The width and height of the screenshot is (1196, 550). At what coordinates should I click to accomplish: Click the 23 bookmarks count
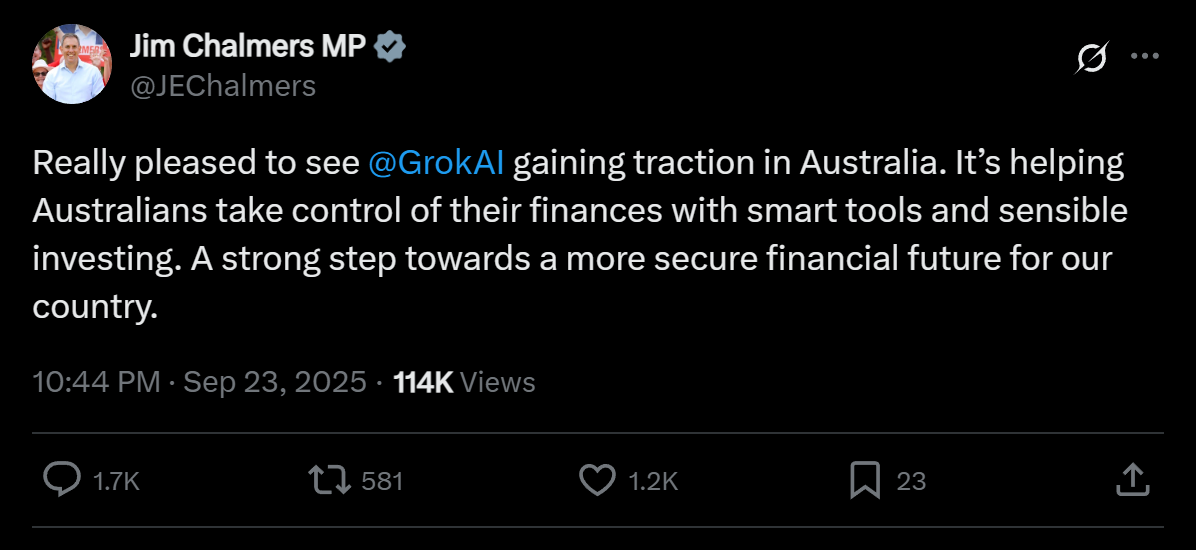911,481
